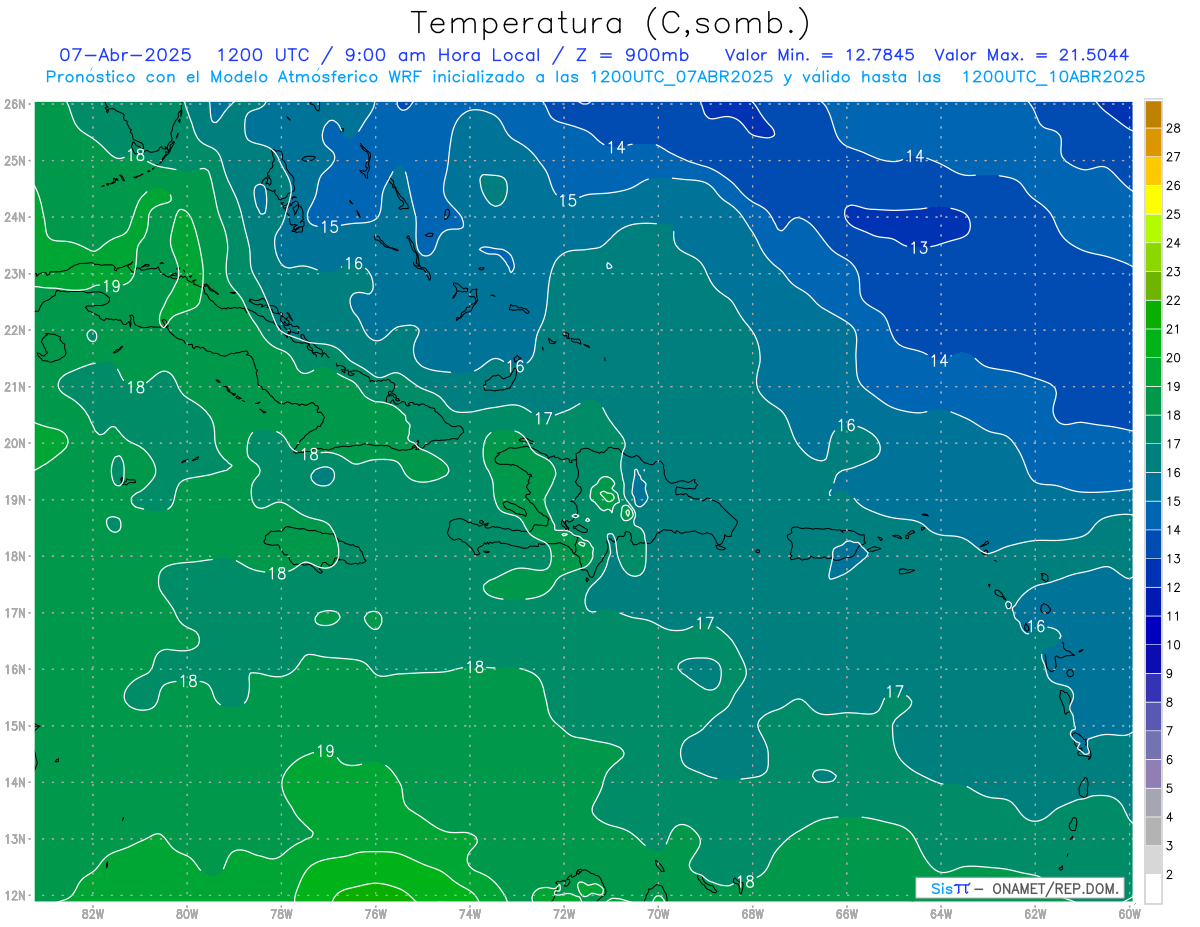1200x927 pixels.
Task: Click the "64W" longitude axis label
Action: click(941, 913)
